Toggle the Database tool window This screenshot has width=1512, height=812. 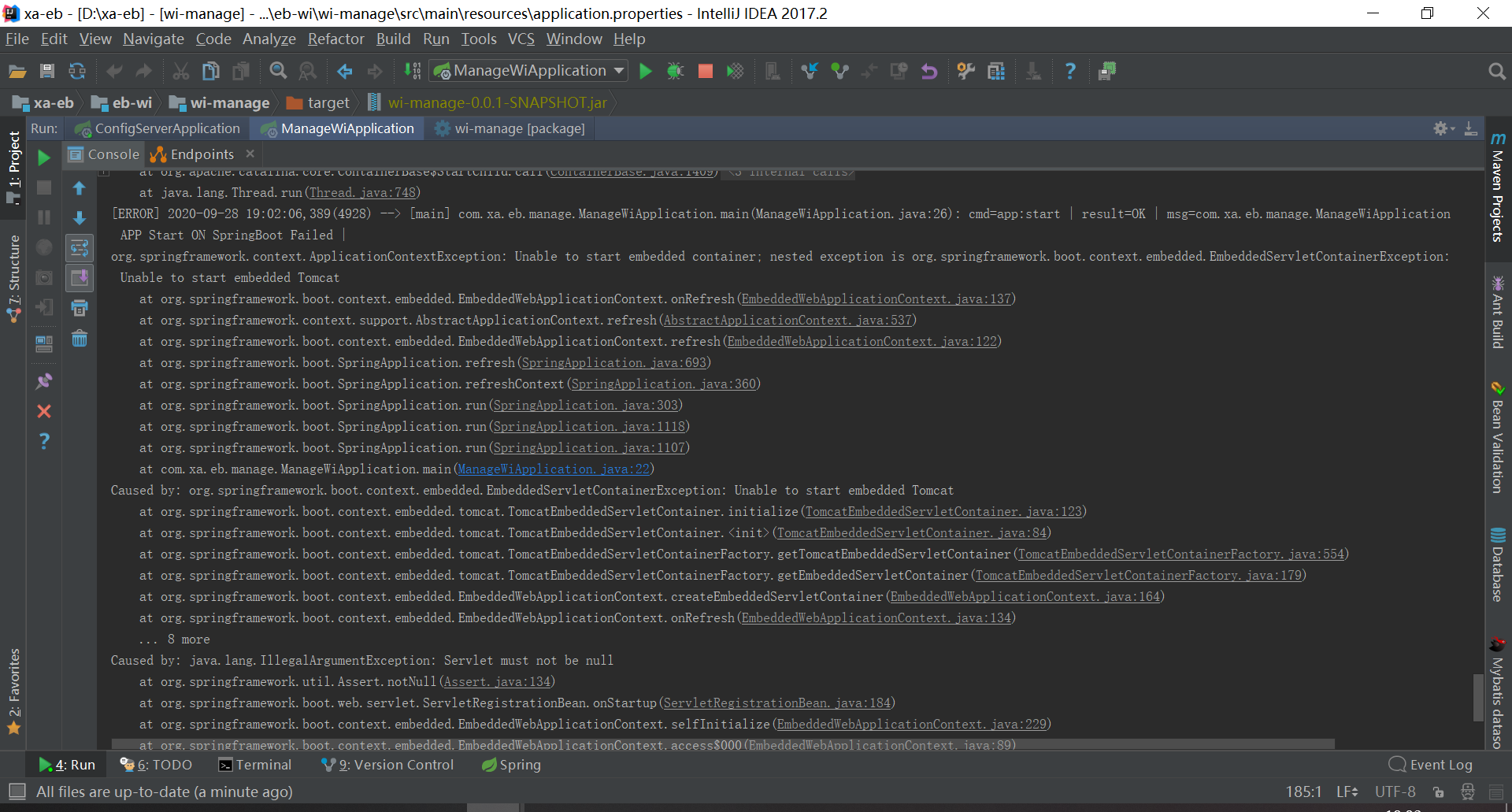(1498, 565)
